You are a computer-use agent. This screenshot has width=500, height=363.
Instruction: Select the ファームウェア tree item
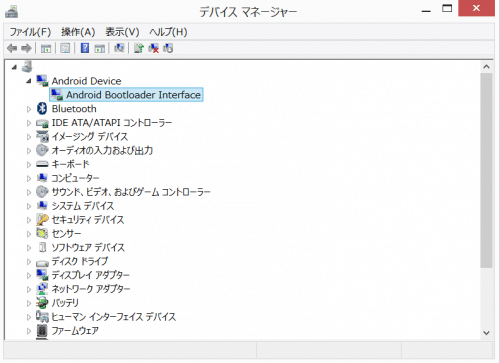[x=75, y=330]
